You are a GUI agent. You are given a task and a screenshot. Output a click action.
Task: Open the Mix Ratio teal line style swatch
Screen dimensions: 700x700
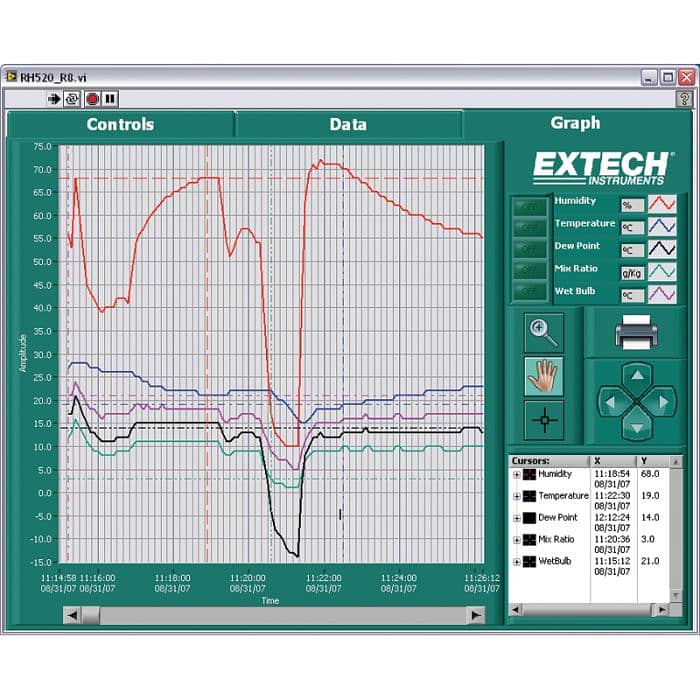662,271
